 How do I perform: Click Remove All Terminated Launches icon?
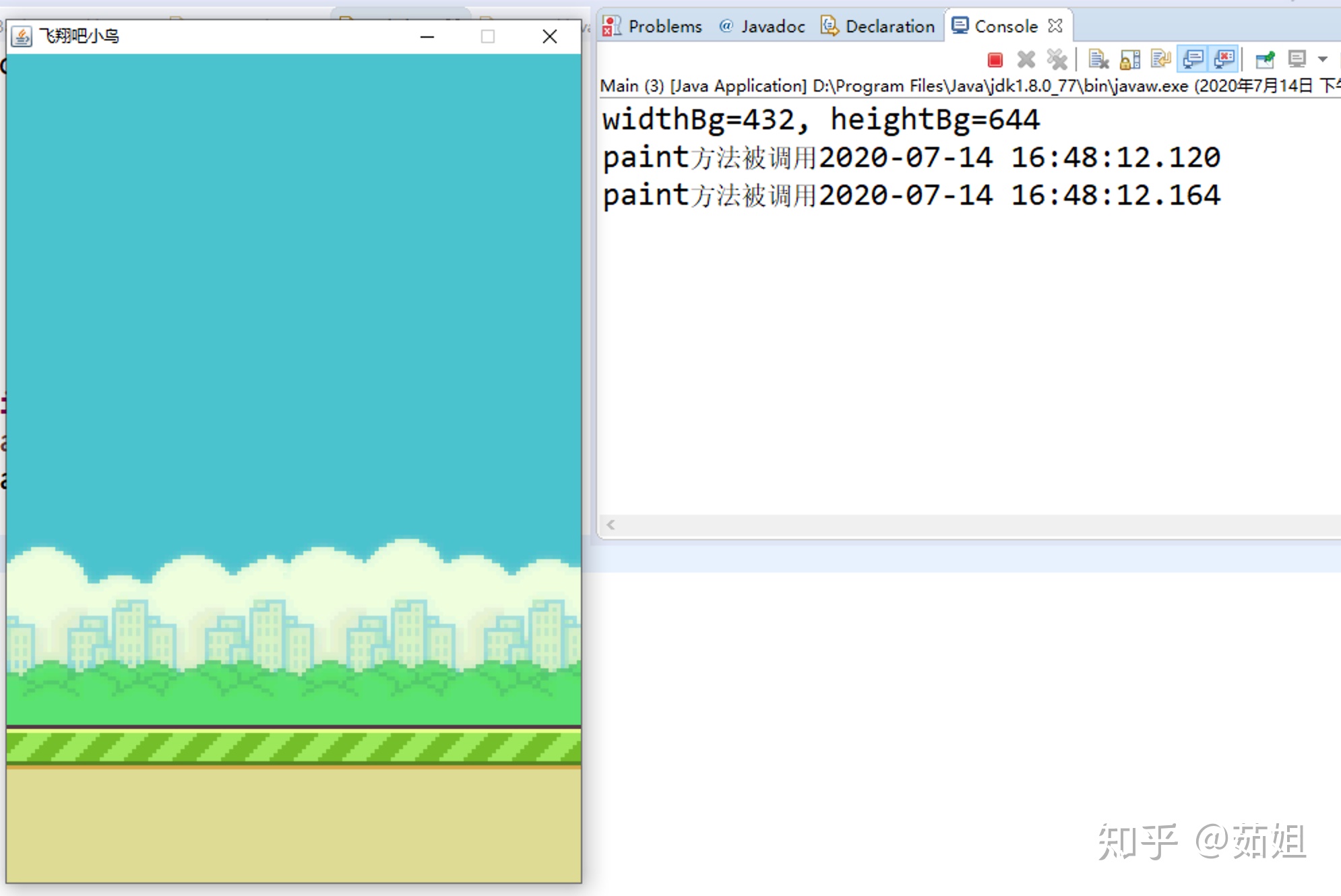1057,60
